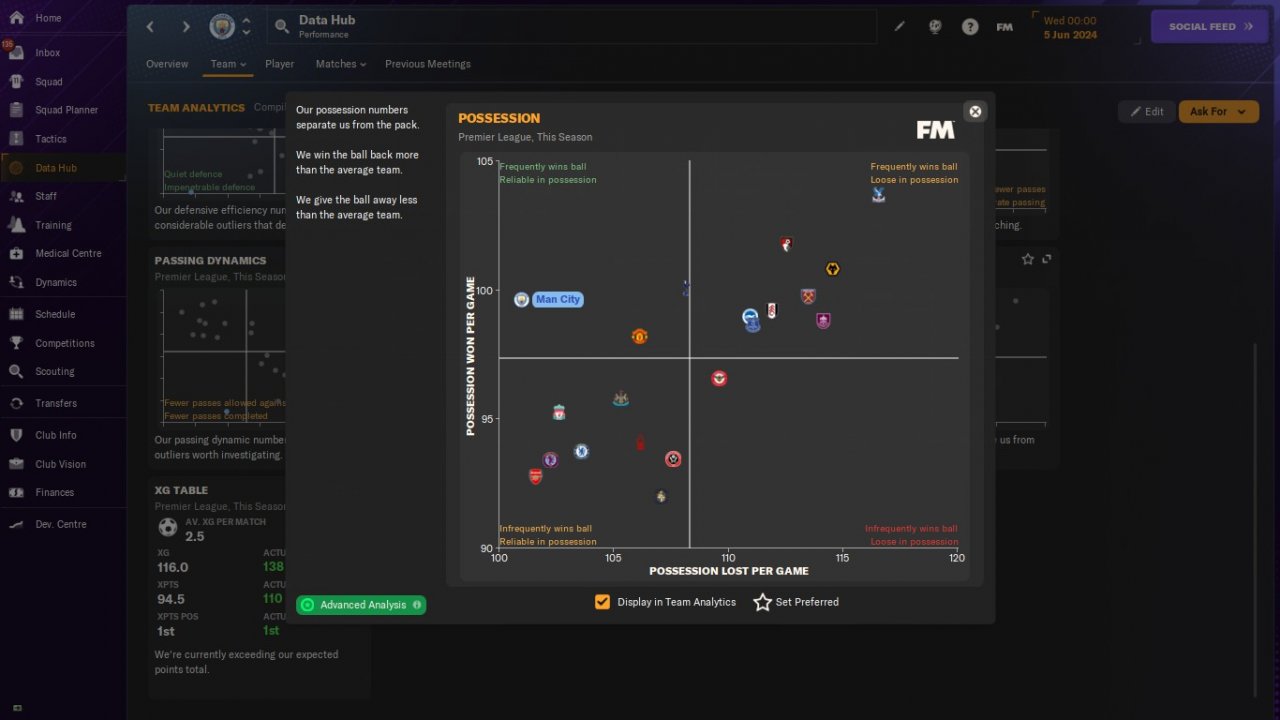Click the Manchester City club badge
The height and width of the screenshot is (720, 1280).
point(222,27)
